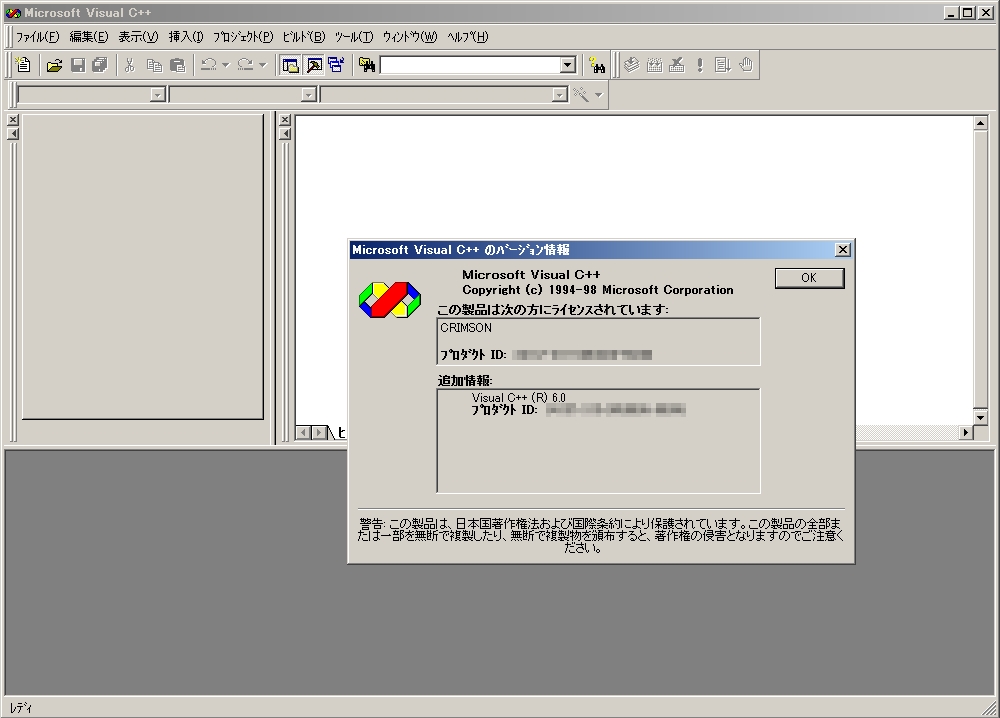Click the Stop Build icon
This screenshot has height=718, width=1000.
pyautogui.click(x=677, y=65)
